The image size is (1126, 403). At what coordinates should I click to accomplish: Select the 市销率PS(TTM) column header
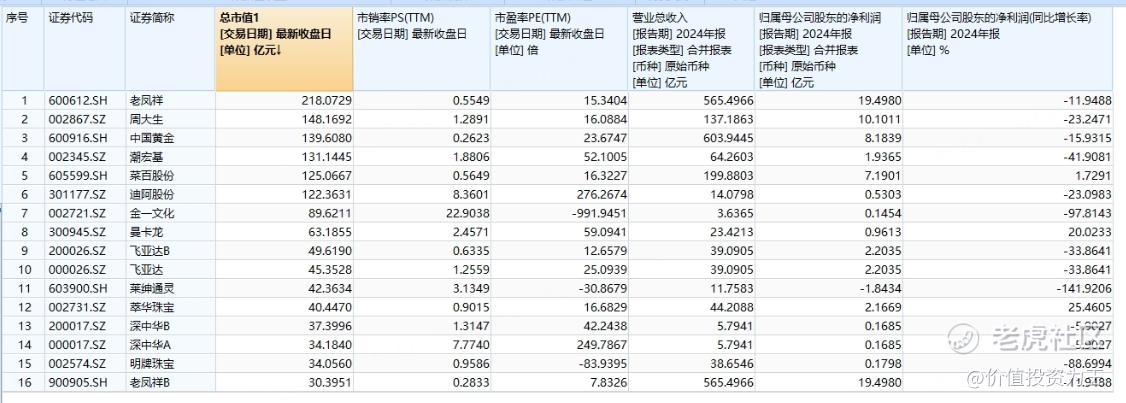[422, 50]
